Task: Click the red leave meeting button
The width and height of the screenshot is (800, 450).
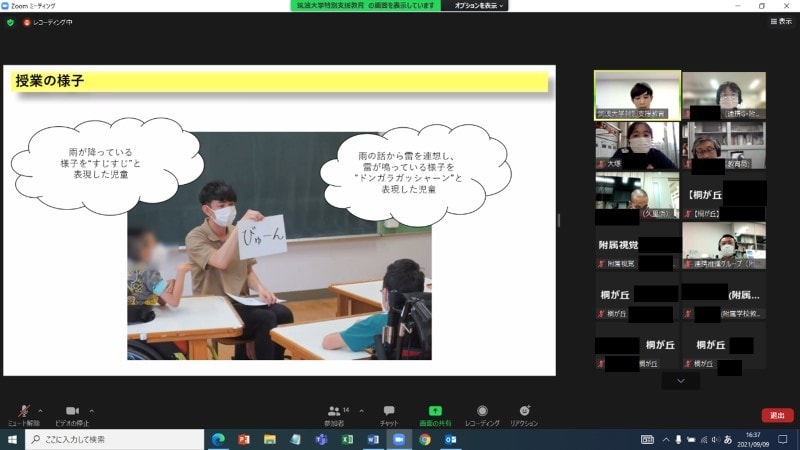Action: click(x=777, y=415)
